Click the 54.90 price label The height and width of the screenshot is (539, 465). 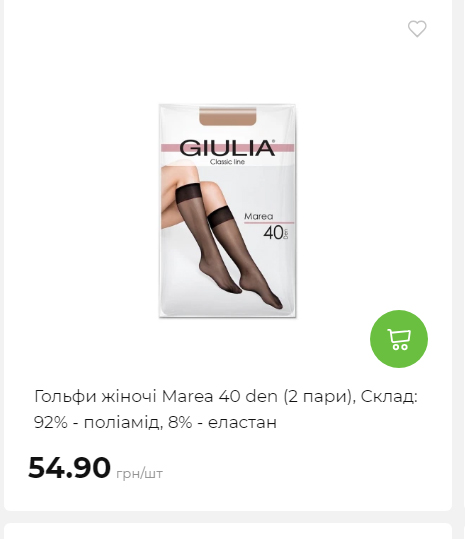click(69, 468)
